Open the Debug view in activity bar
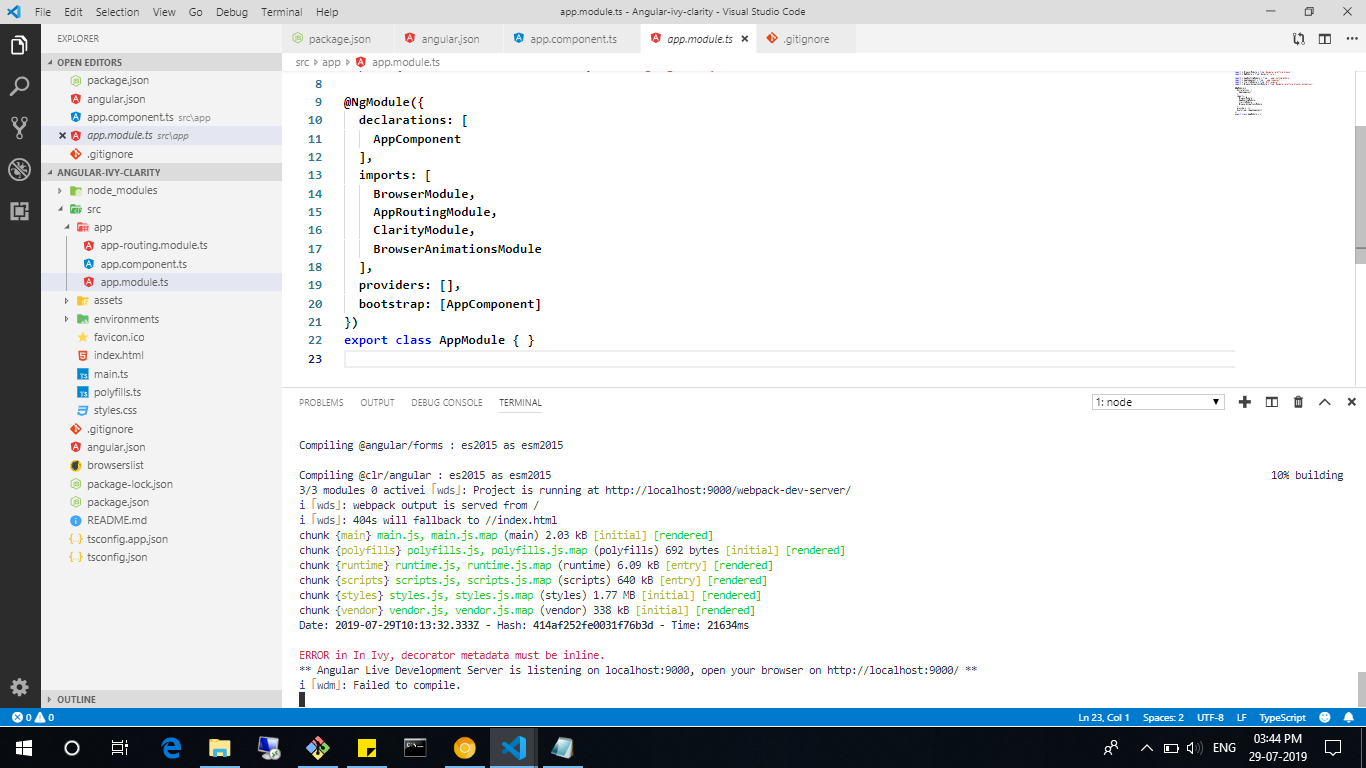This screenshot has width=1366, height=768. click(x=19, y=169)
